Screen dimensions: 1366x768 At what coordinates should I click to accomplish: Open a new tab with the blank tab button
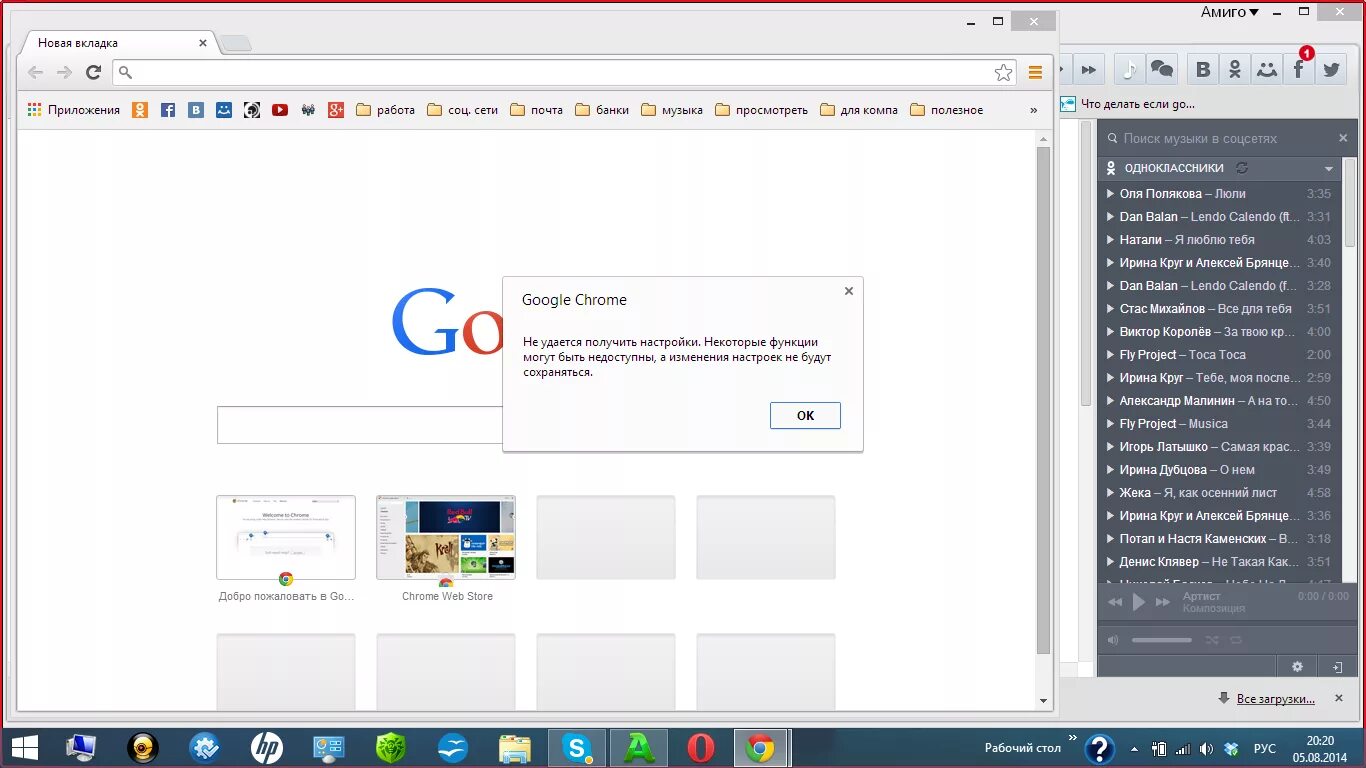point(235,43)
